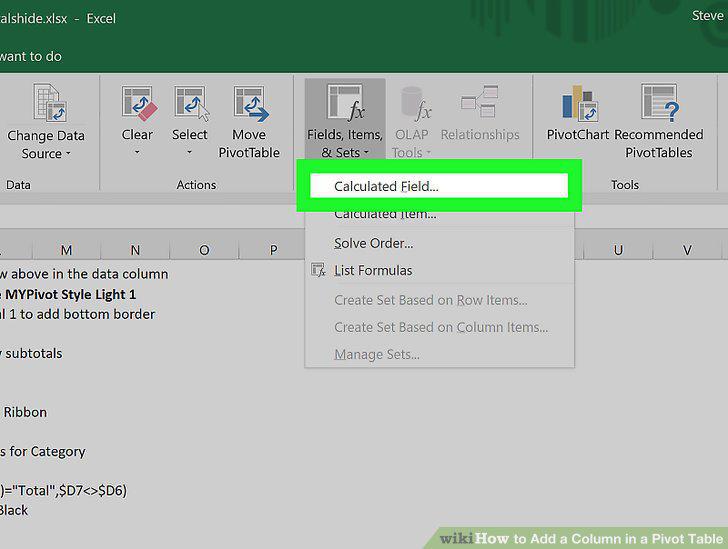Viewport: 728px width, 549px height.
Task: Select column U header
Action: pyautogui.click(x=618, y=250)
